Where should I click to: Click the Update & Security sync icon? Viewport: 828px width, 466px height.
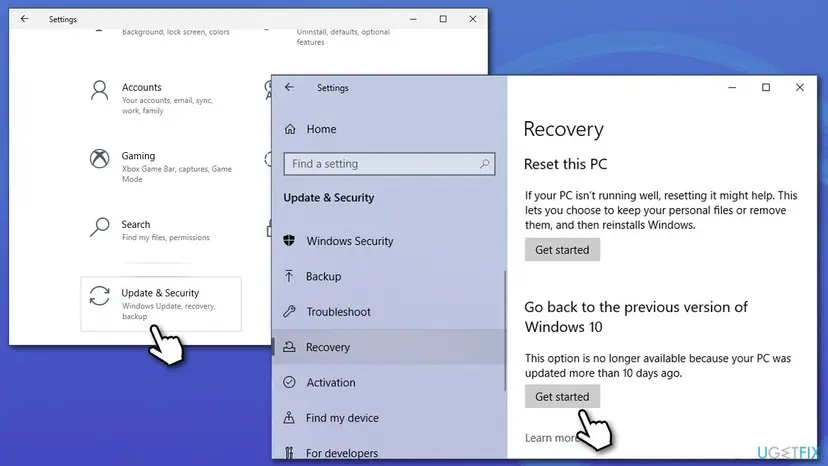click(99, 296)
